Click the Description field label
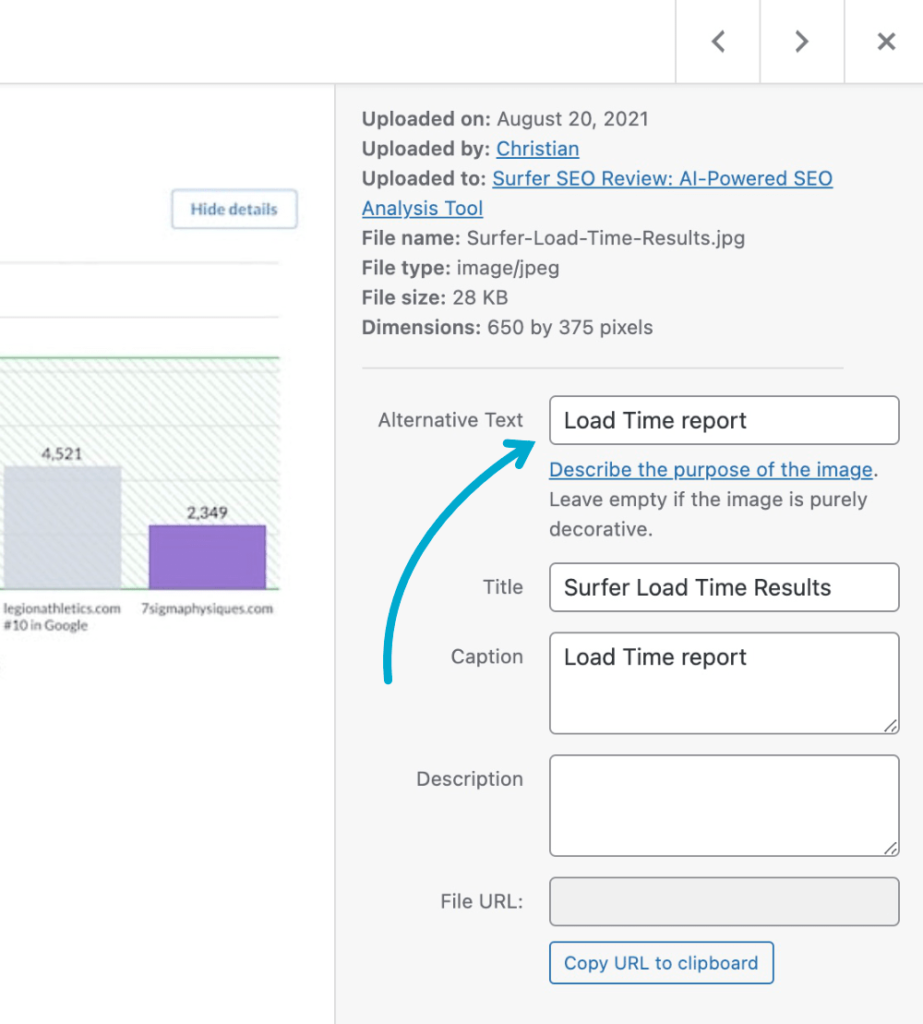The image size is (923, 1024). 470,779
